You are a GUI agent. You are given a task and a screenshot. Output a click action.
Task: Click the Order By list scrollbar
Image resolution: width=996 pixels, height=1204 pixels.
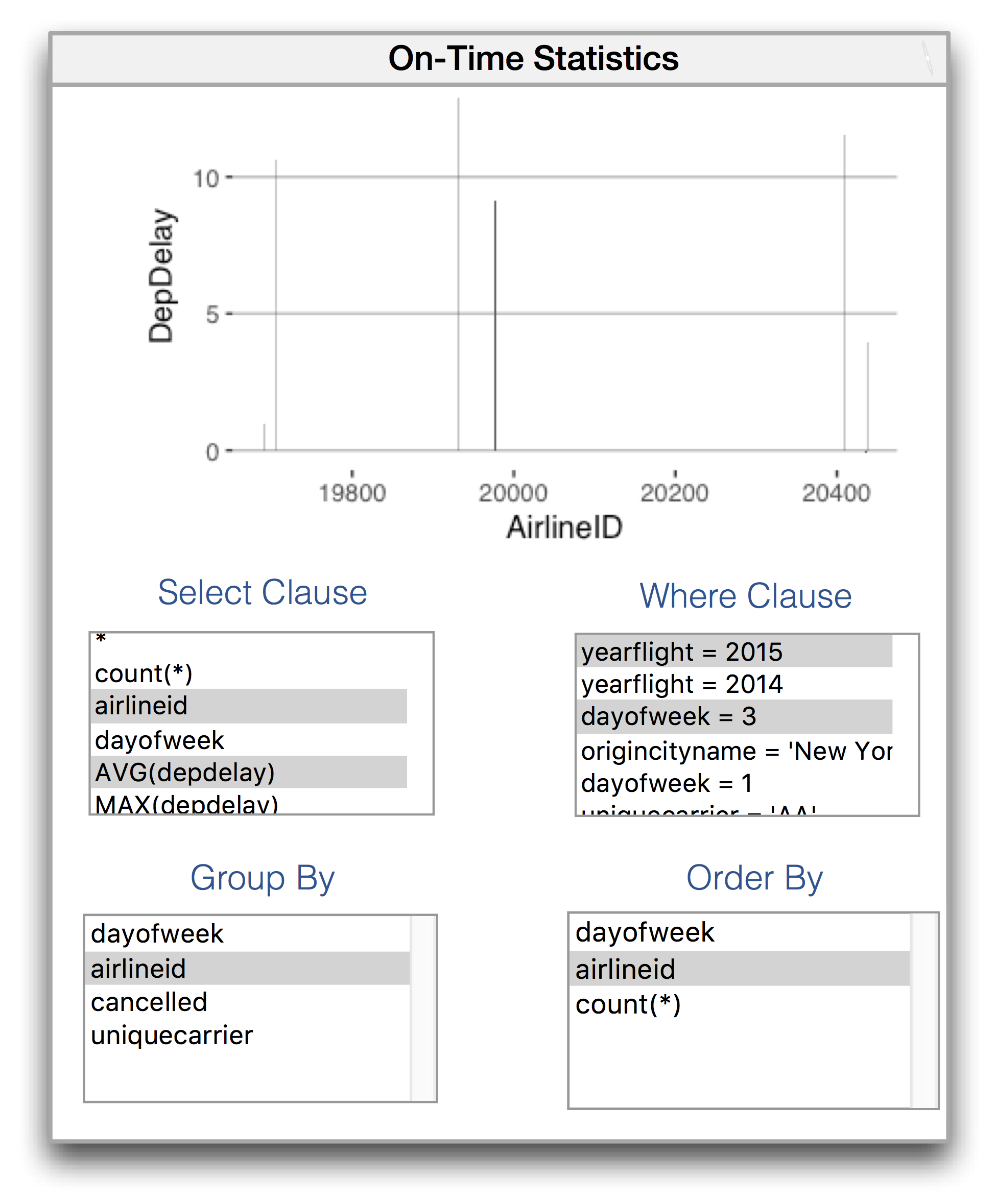point(924,1010)
